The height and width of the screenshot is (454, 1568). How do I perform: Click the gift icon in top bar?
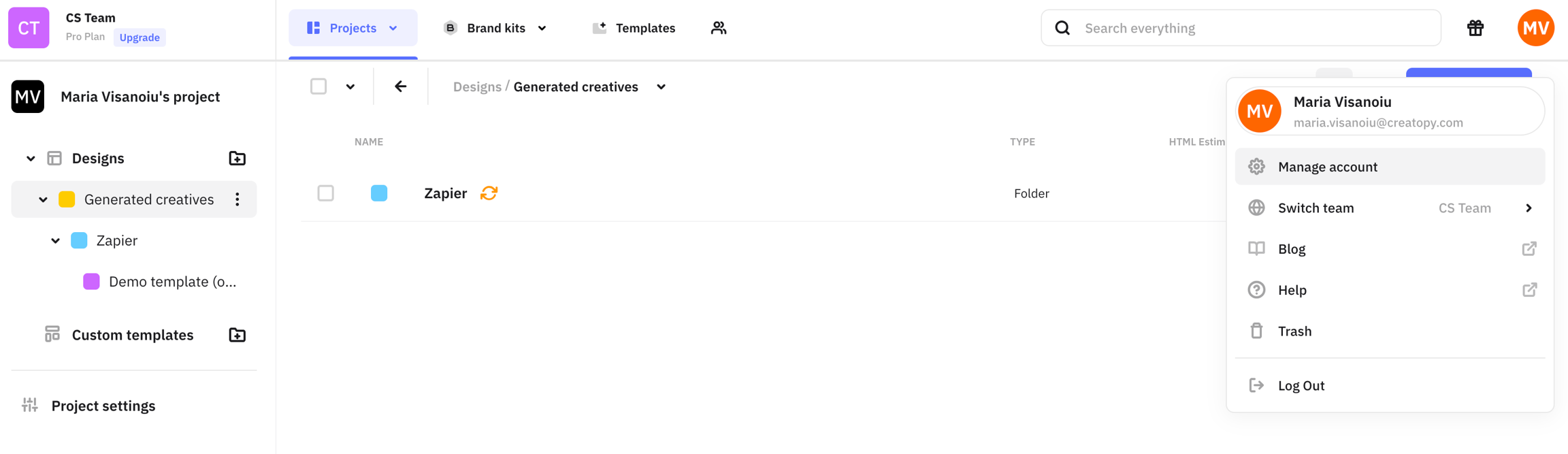point(1475,28)
